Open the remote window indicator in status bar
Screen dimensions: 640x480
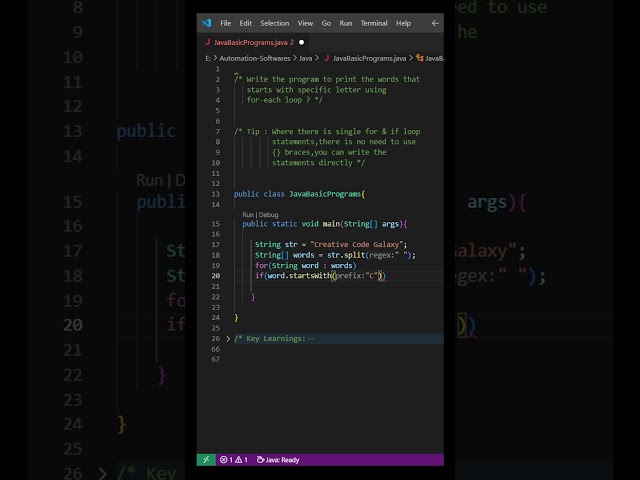click(206, 460)
